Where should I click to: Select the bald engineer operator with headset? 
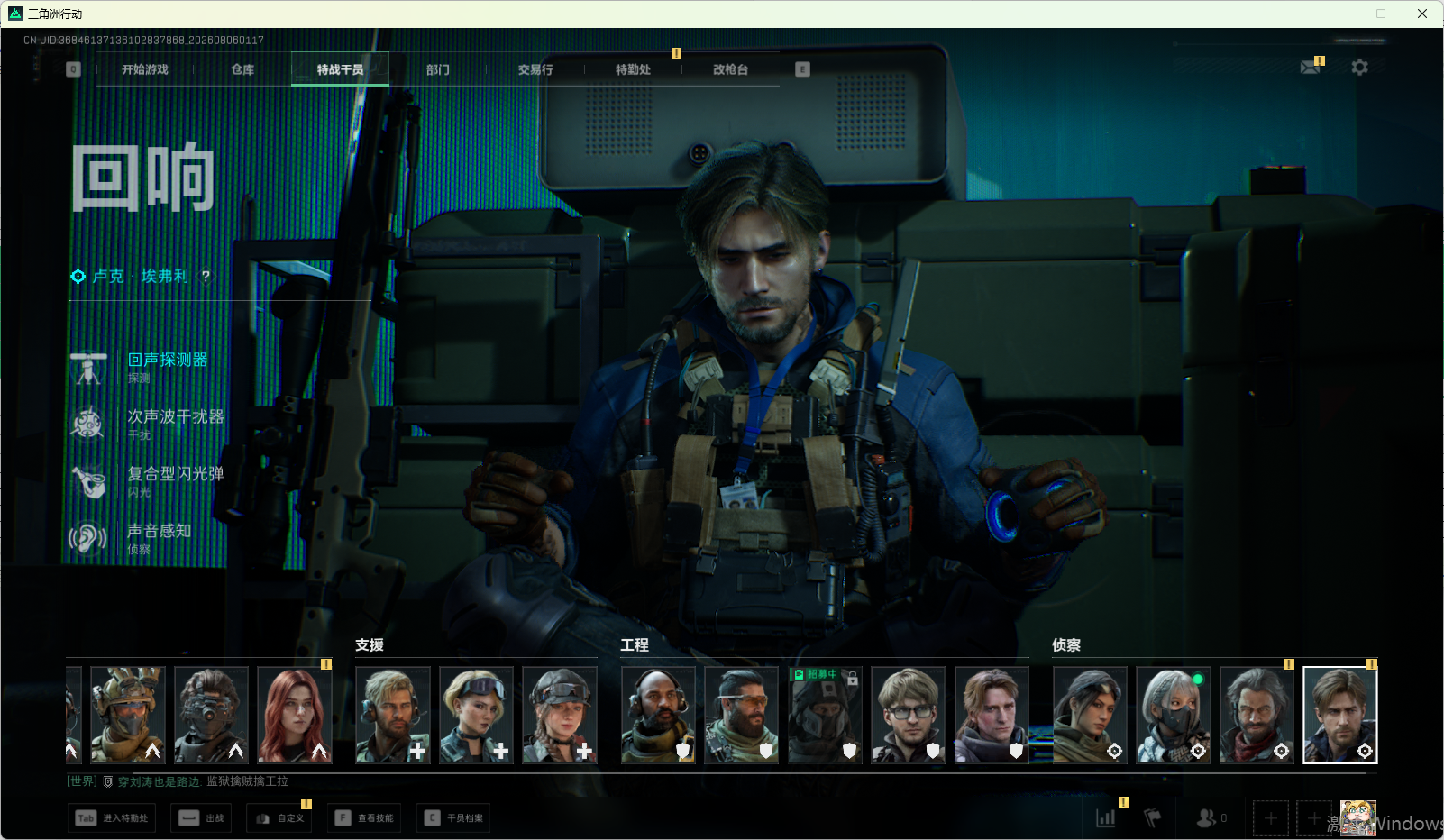658,715
